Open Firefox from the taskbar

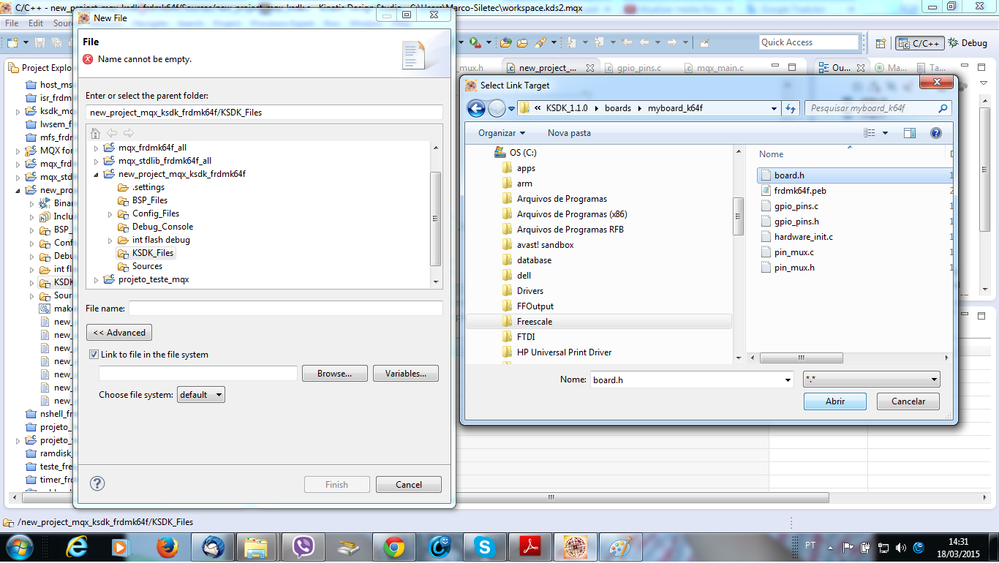coord(167,547)
